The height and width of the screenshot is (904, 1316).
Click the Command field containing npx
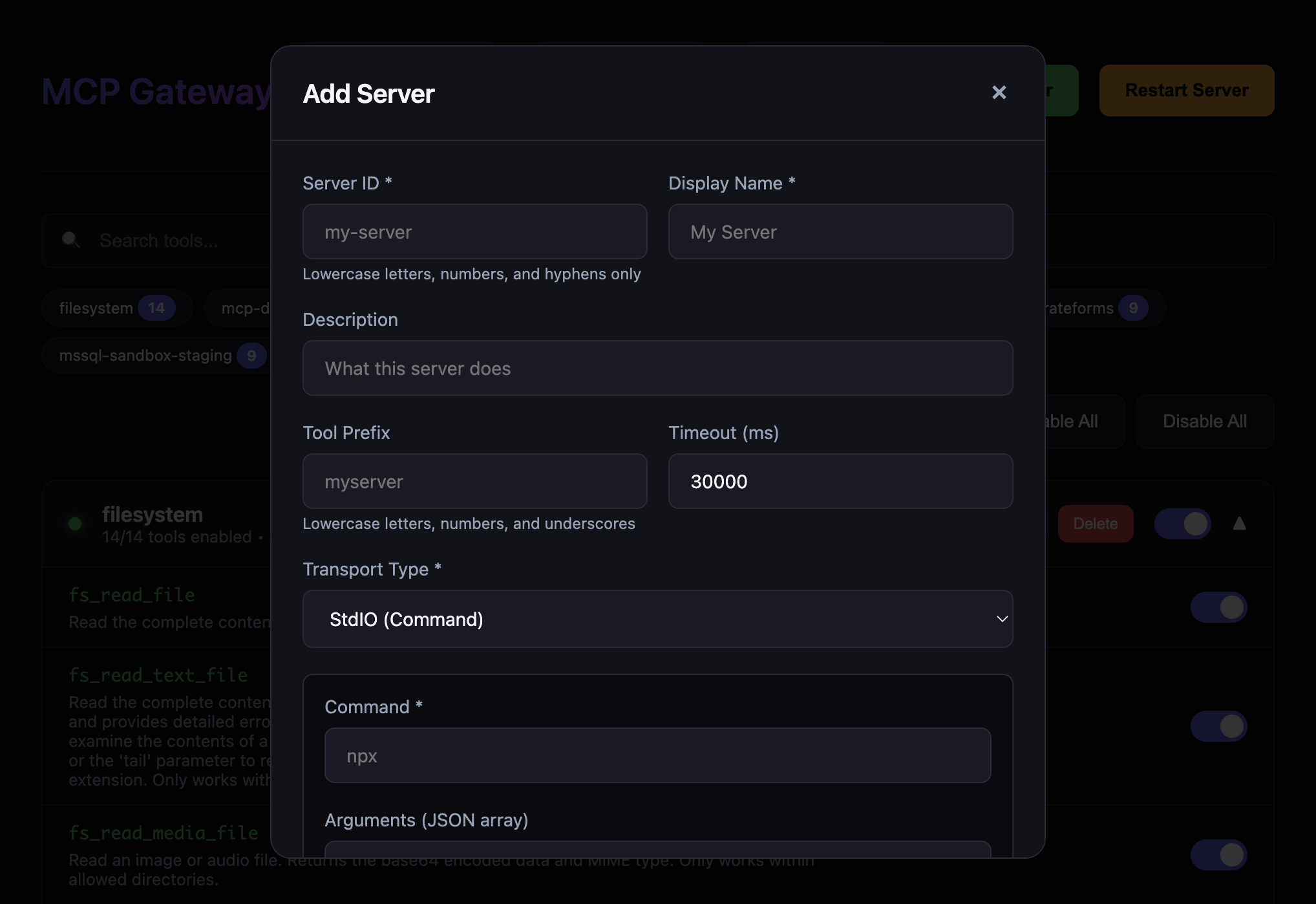657,755
